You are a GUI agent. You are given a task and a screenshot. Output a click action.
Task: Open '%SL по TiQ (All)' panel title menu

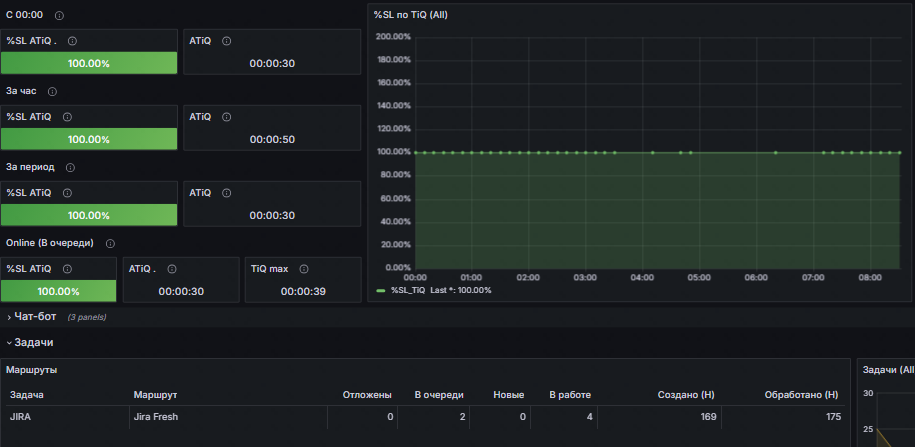pyautogui.click(x=410, y=15)
